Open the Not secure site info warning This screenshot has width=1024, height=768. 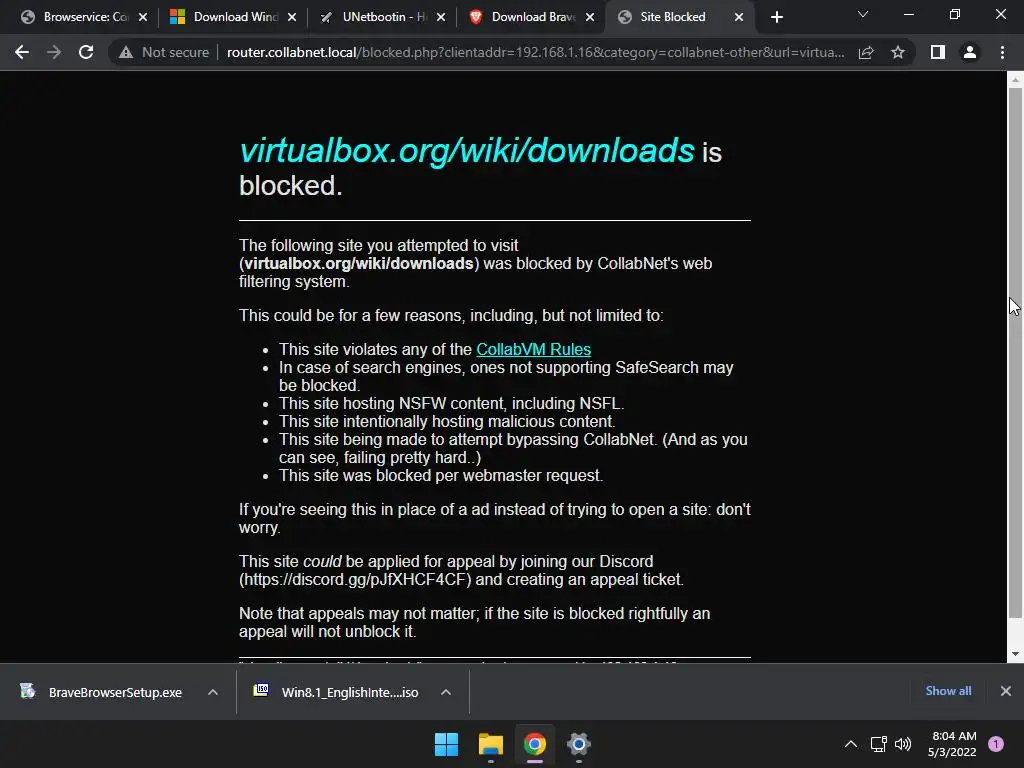click(164, 52)
